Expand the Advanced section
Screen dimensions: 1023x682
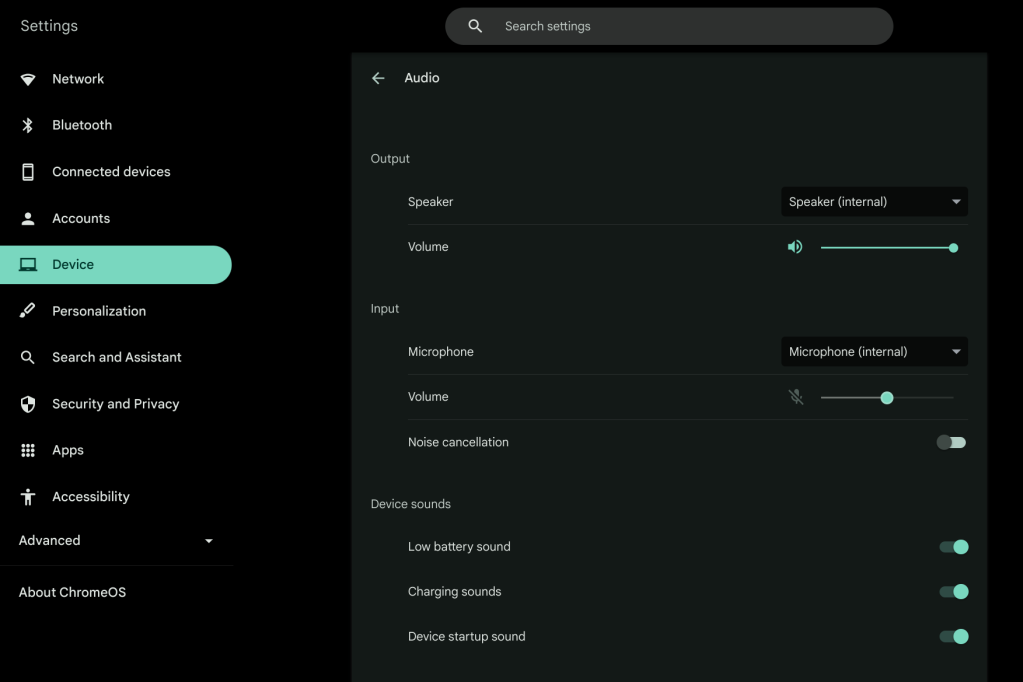click(118, 540)
